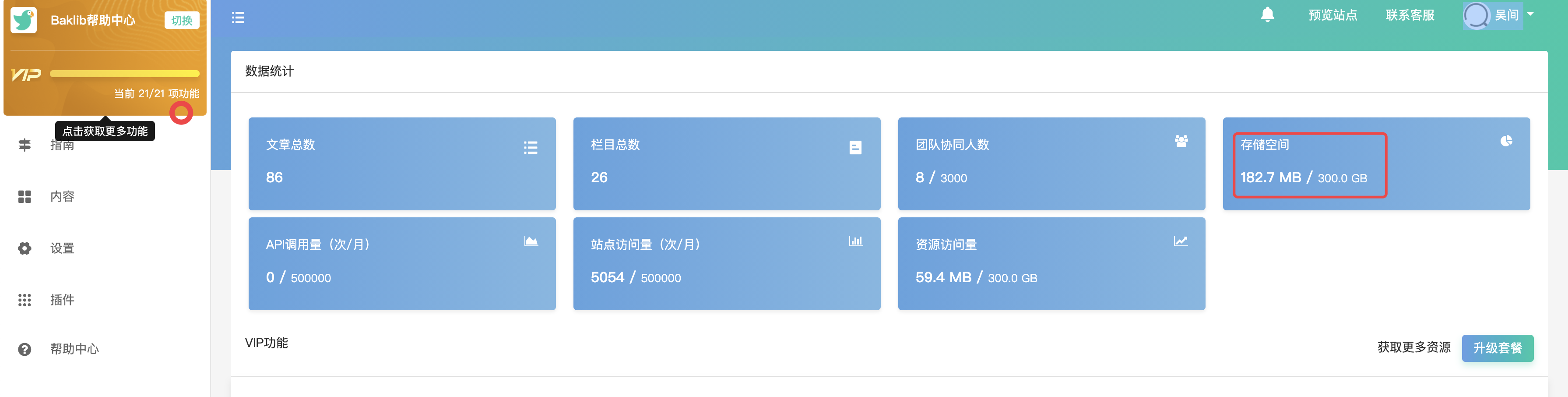This screenshot has height=397, width=1568.
Task: Click the user avatar circle
Action: point(1476,15)
